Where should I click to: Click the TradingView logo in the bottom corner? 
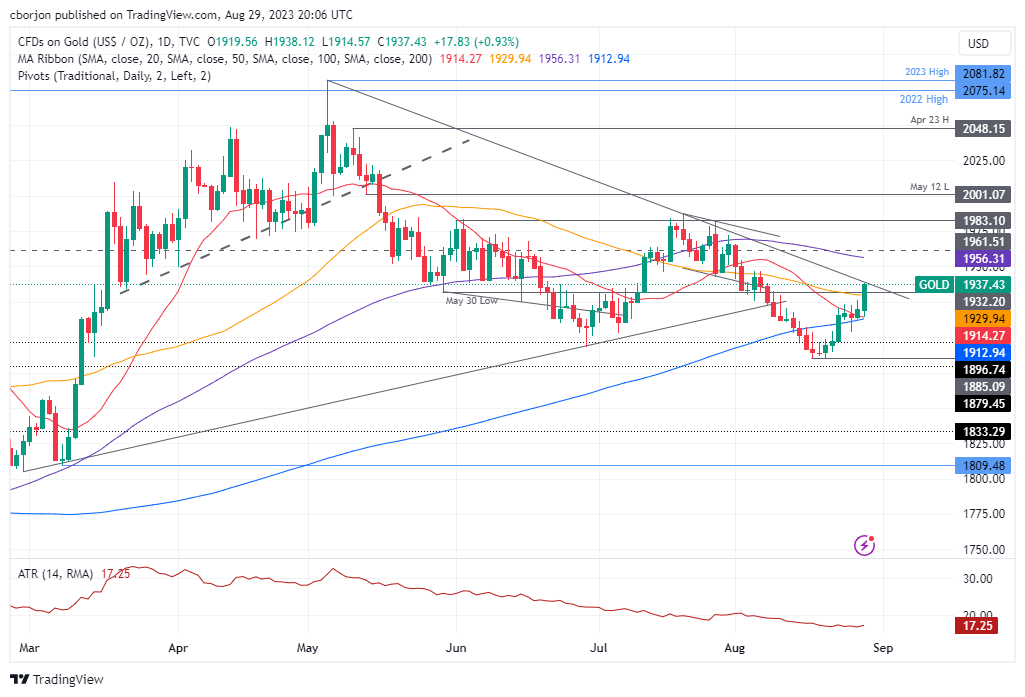(55, 679)
